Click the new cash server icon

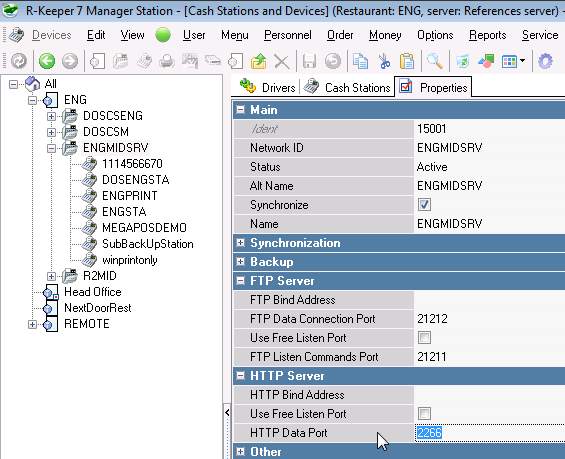(x=121, y=61)
